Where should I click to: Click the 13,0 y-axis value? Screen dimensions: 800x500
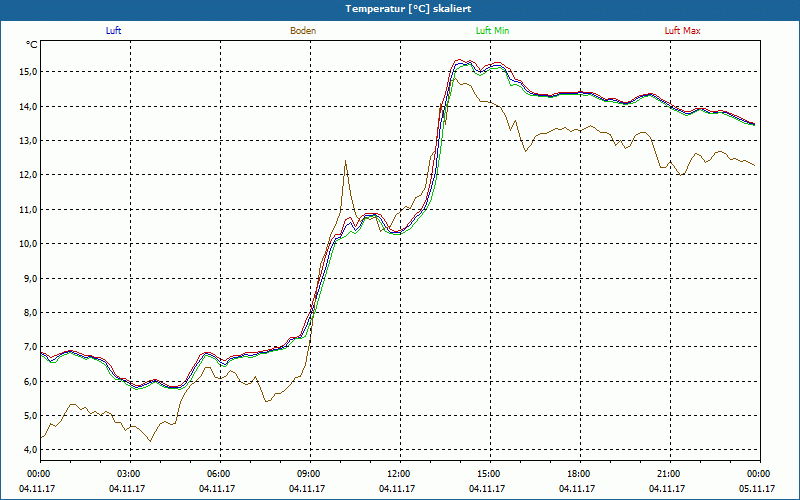(x=28, y=141)
